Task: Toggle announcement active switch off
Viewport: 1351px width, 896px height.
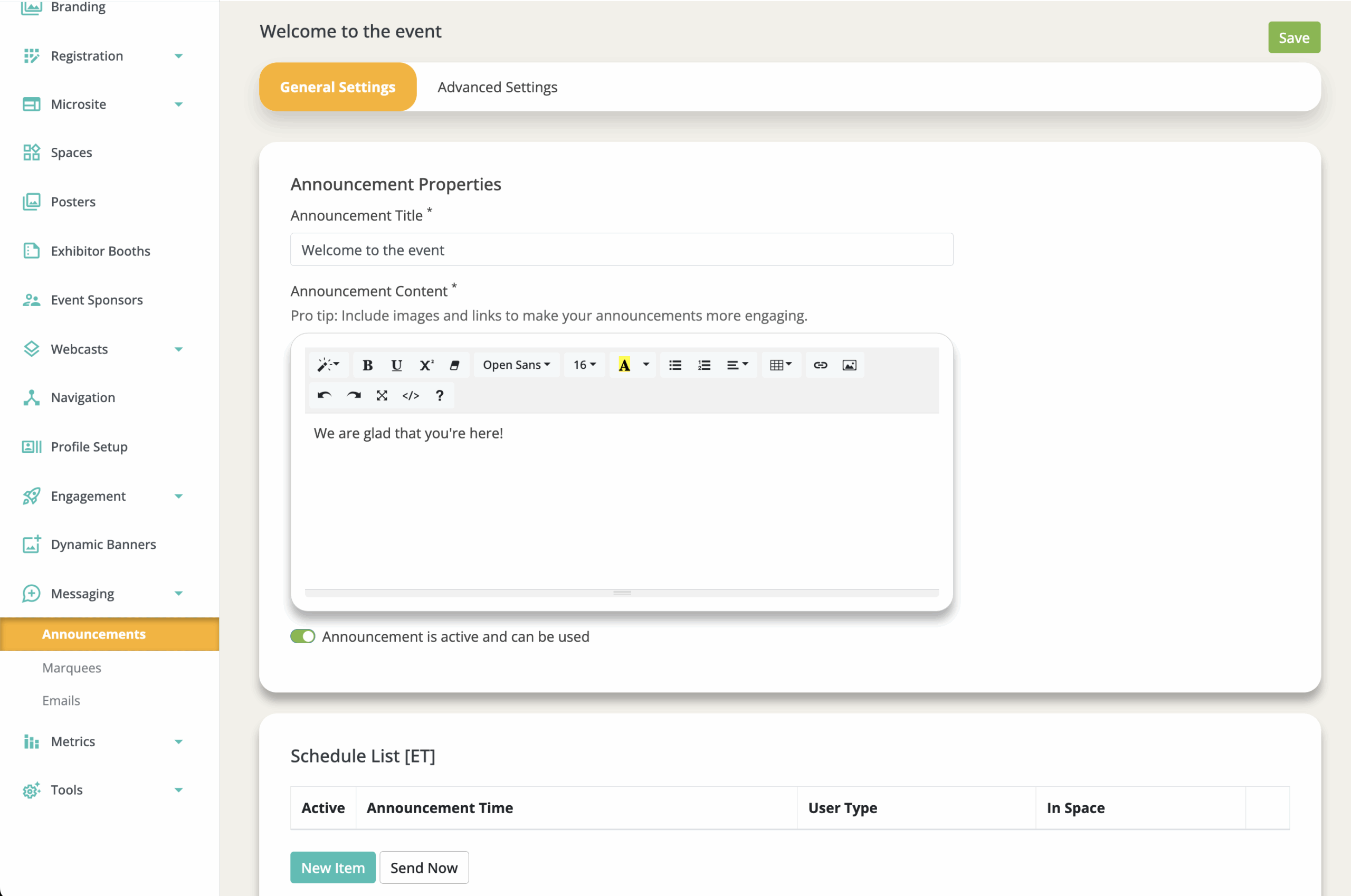Action: point(303,636)
